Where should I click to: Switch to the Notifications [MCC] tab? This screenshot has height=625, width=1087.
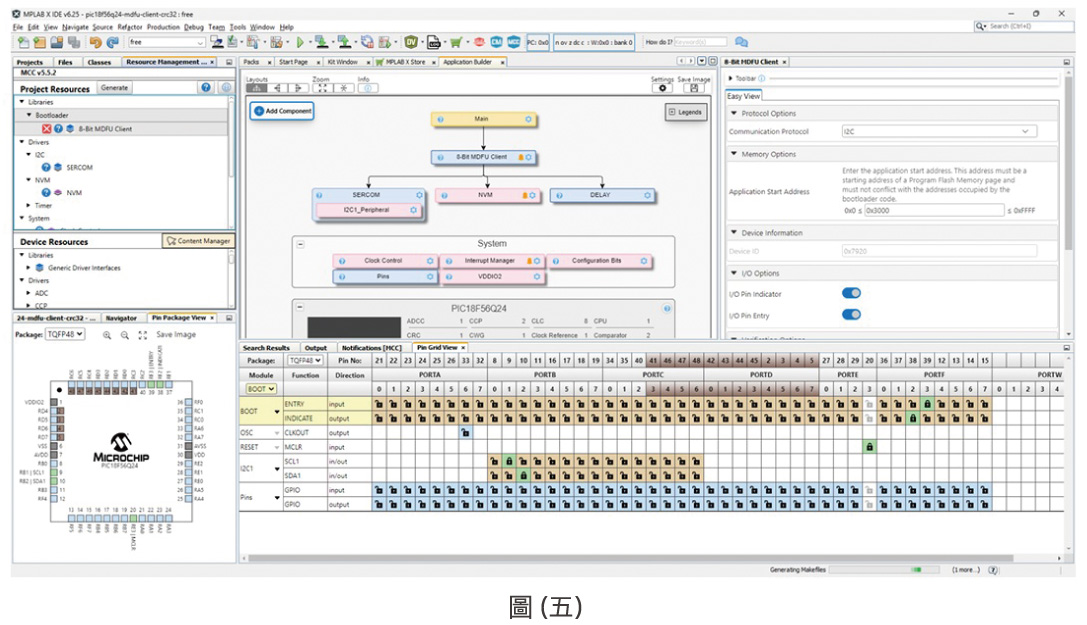[x=371, y=348]
